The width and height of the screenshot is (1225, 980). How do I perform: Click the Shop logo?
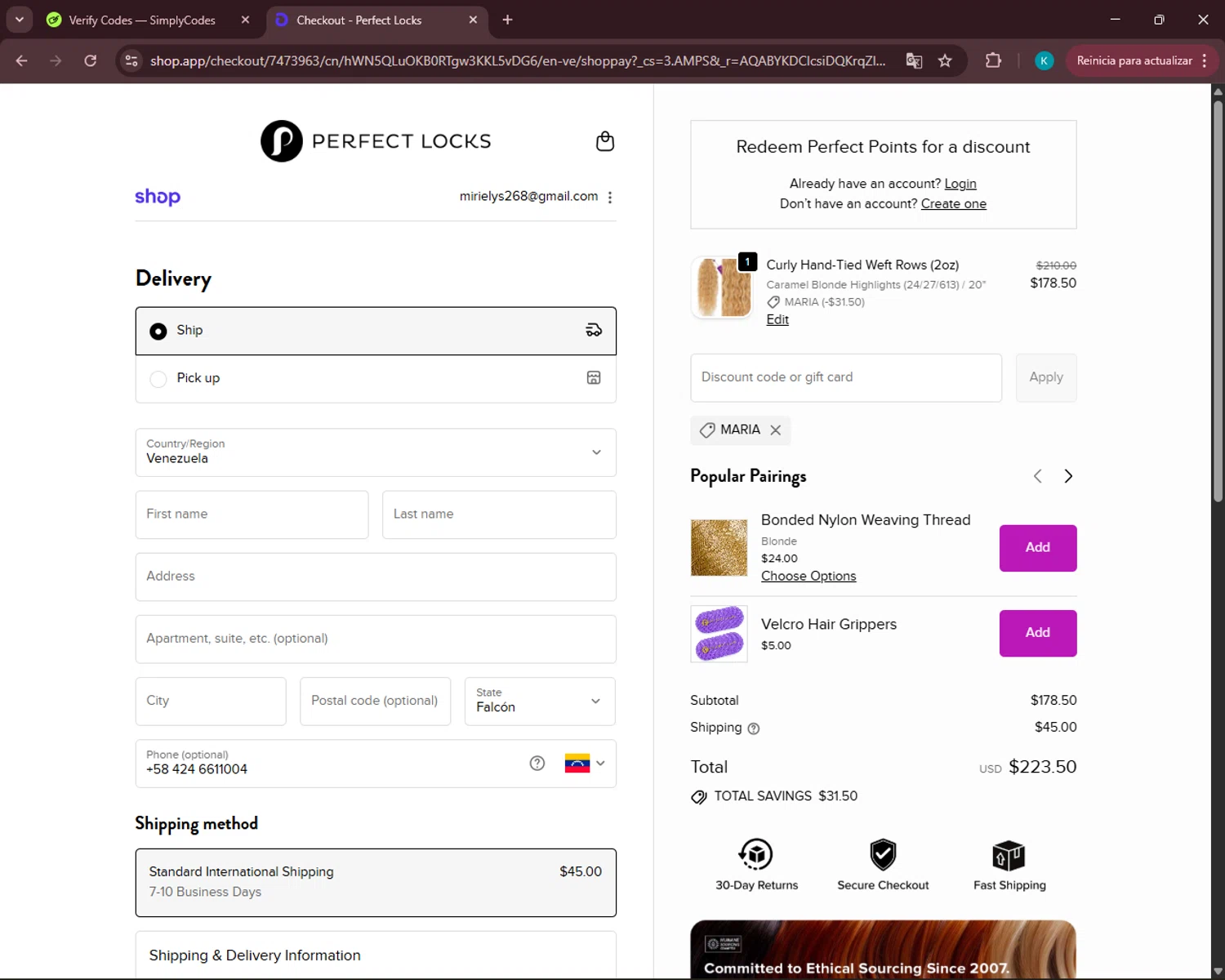158,197
